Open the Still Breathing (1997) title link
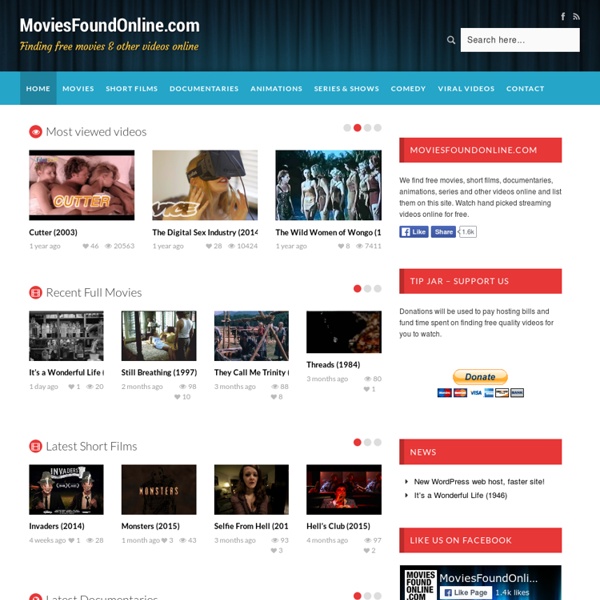 click(x=159, y=372)
